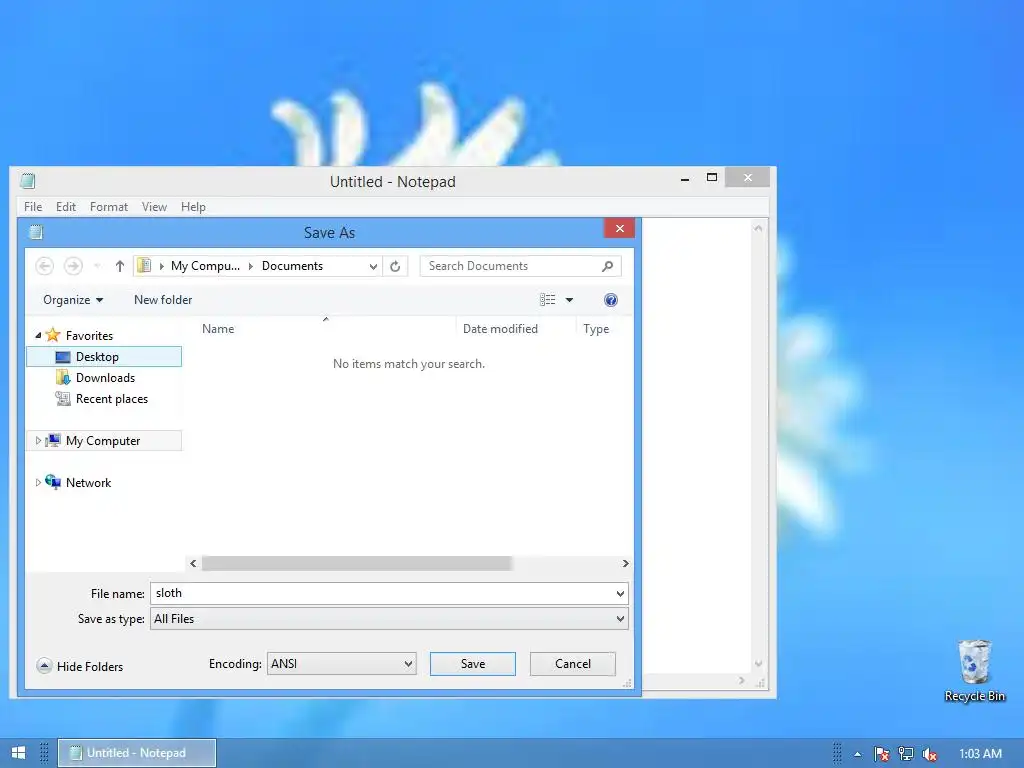Select Desktop in Favorites
The height and width of the screenshot is (768, 1024).
(x=104, y=357)
